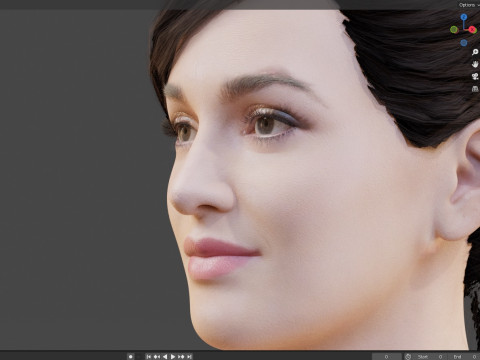Screen dimensions: 480x360
Task: Toggle the auto keying record button
Action: pos(130,357)
